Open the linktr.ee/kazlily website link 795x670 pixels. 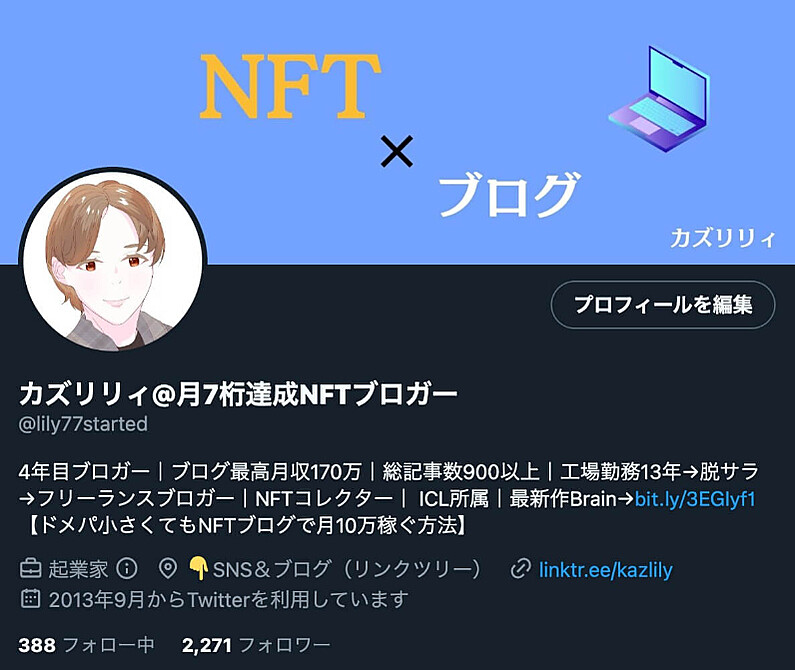click(605, 570)
